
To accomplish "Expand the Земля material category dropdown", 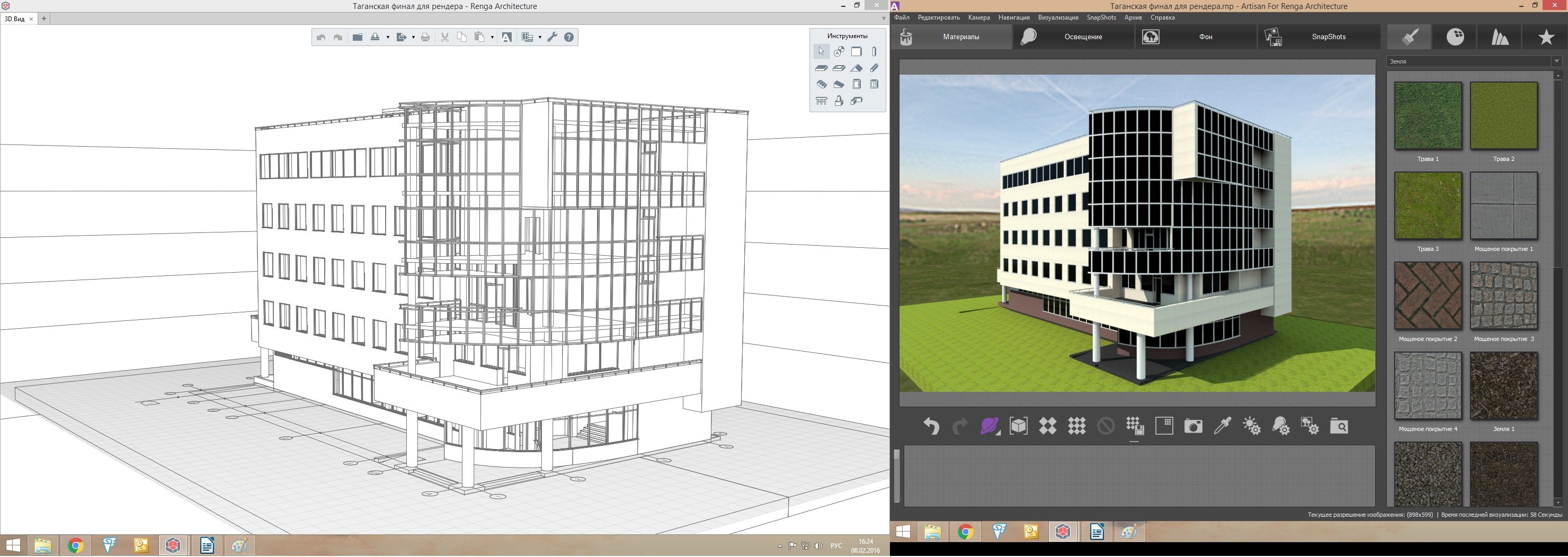I will coord(1556,61).
